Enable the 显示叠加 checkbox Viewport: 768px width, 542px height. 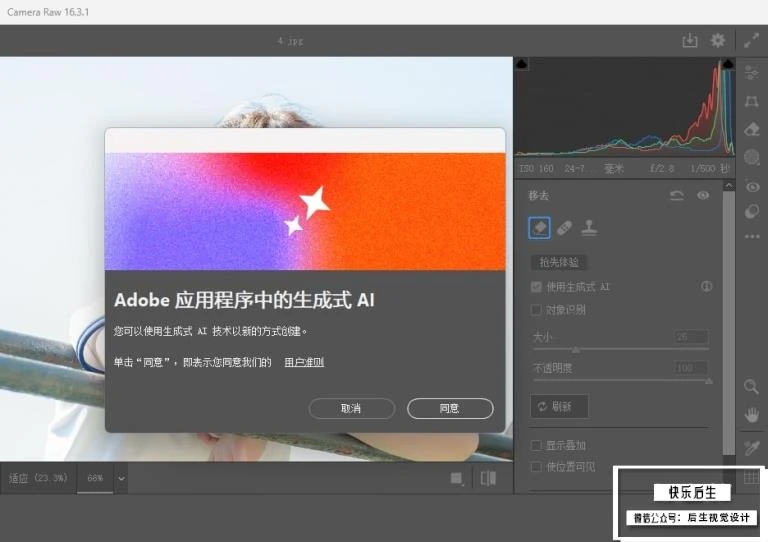(536, 445)
